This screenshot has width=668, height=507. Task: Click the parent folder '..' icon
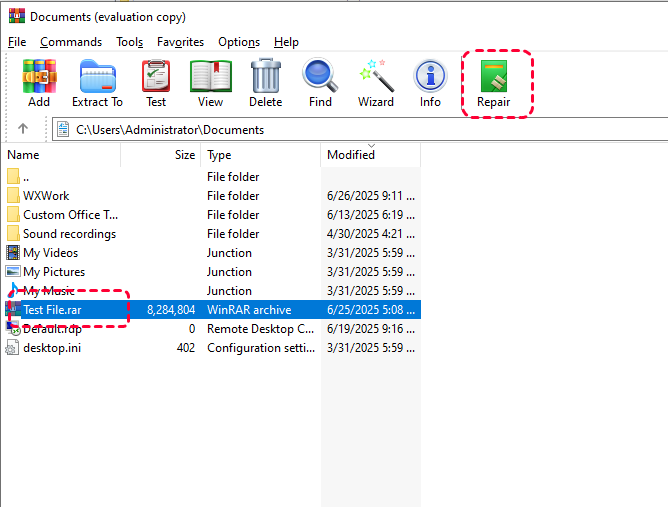[13, 176]
